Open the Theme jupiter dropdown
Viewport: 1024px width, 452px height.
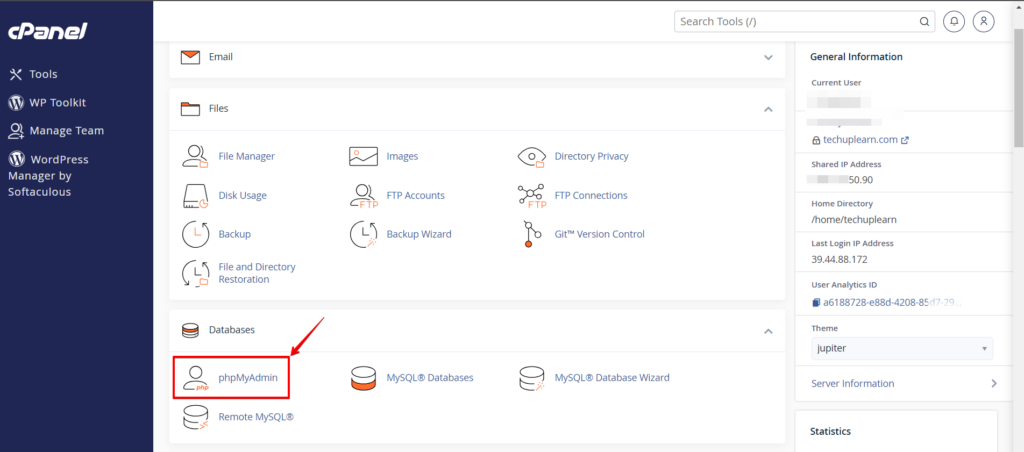(902, 348)
